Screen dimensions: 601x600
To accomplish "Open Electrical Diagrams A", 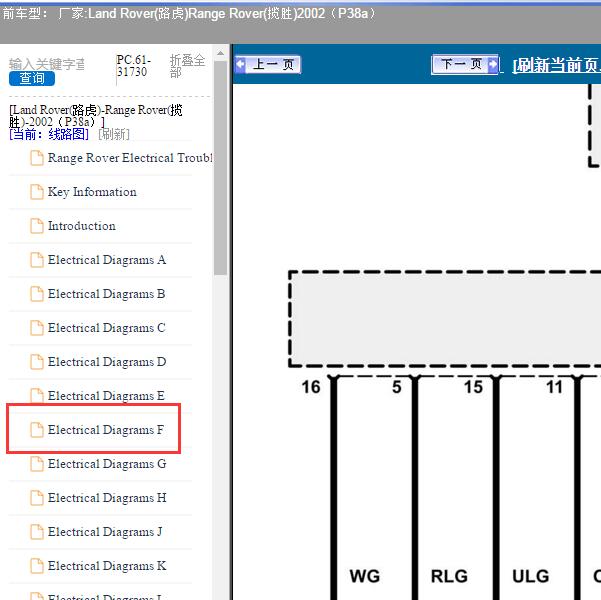I will (107, 260).
